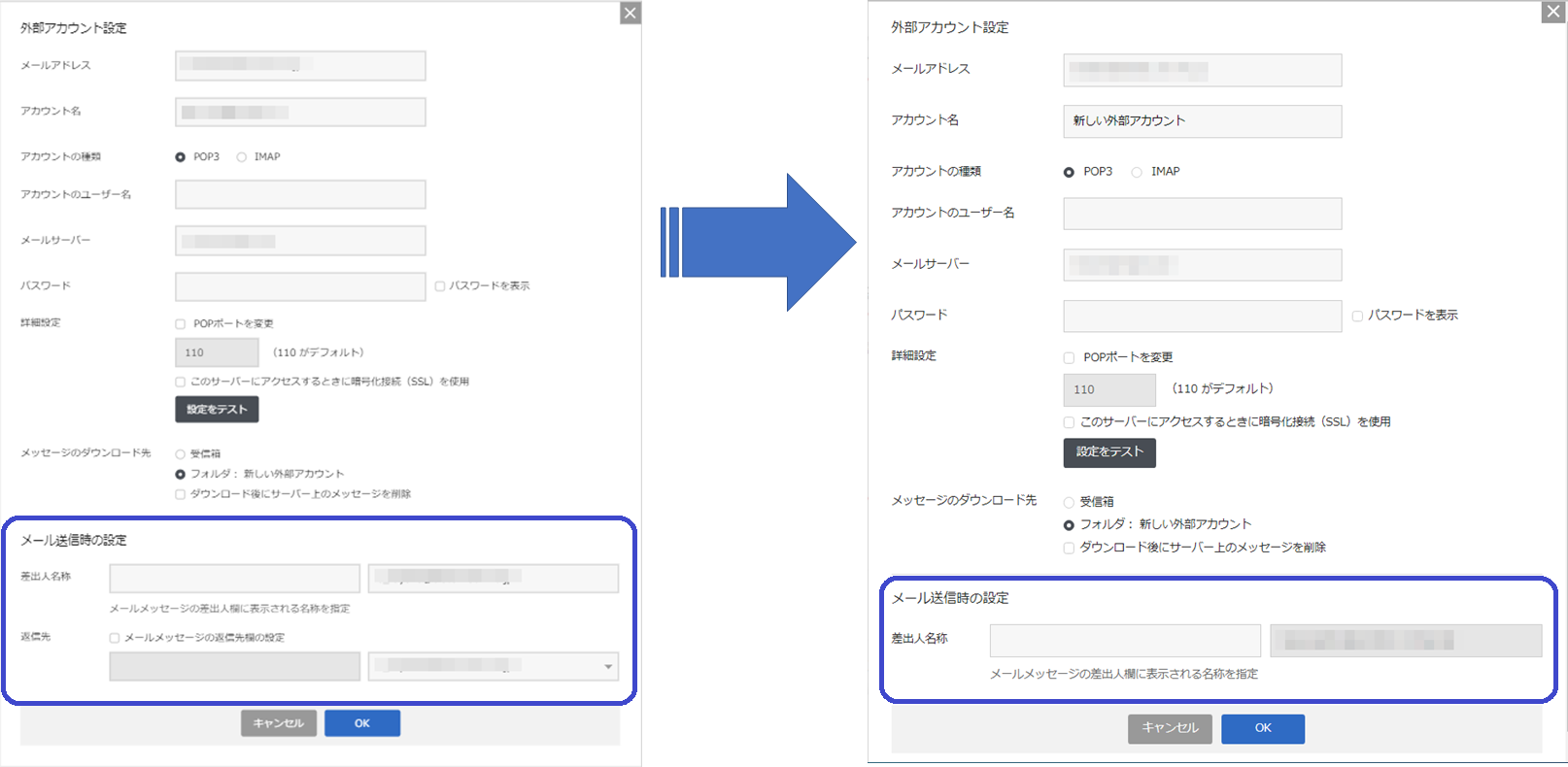The image size is (1568, 767).
Task: Select フォルダ download destination in left dialog
Action: pos(181,475)
